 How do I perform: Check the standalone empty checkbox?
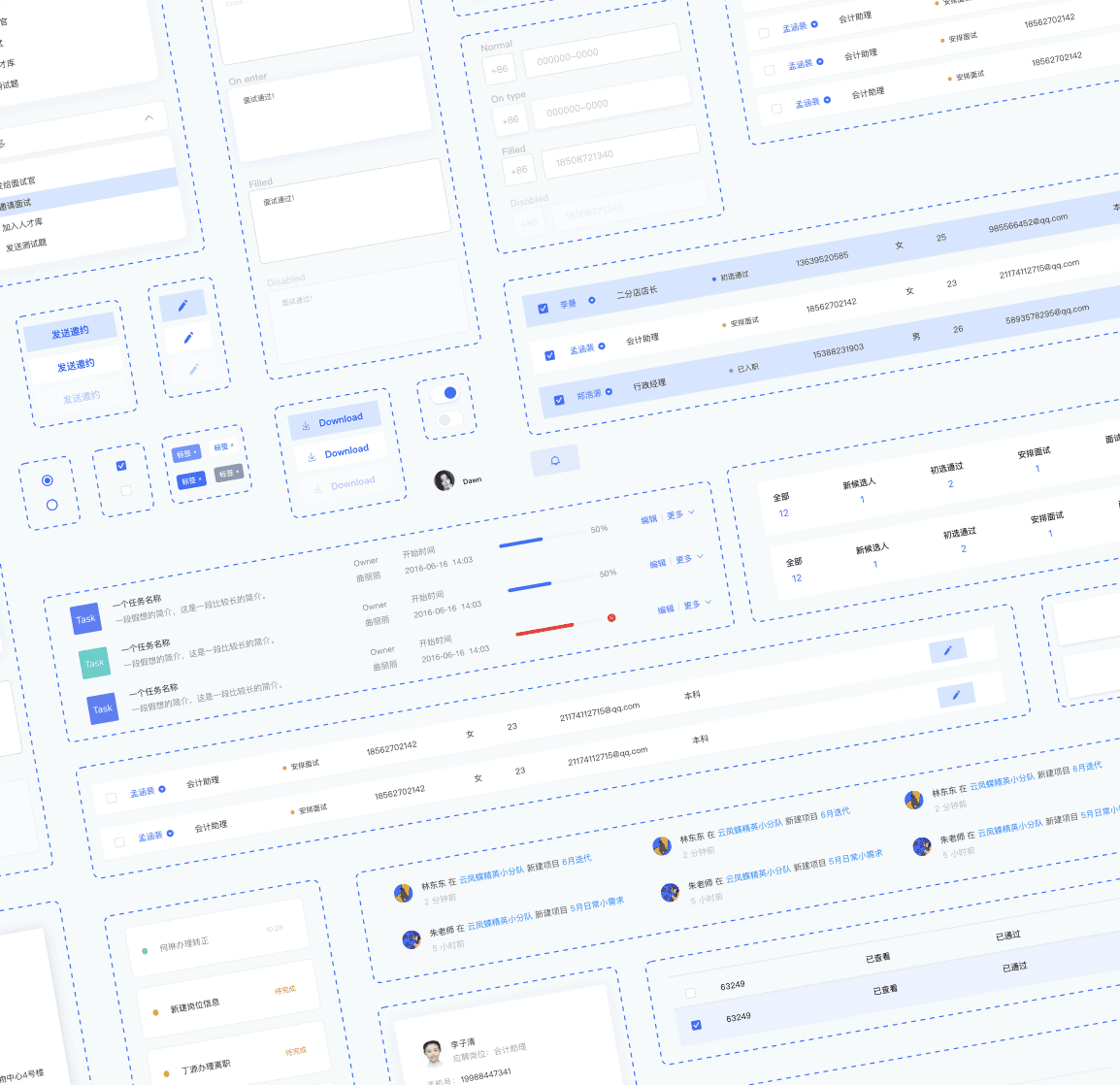(126, 491)
